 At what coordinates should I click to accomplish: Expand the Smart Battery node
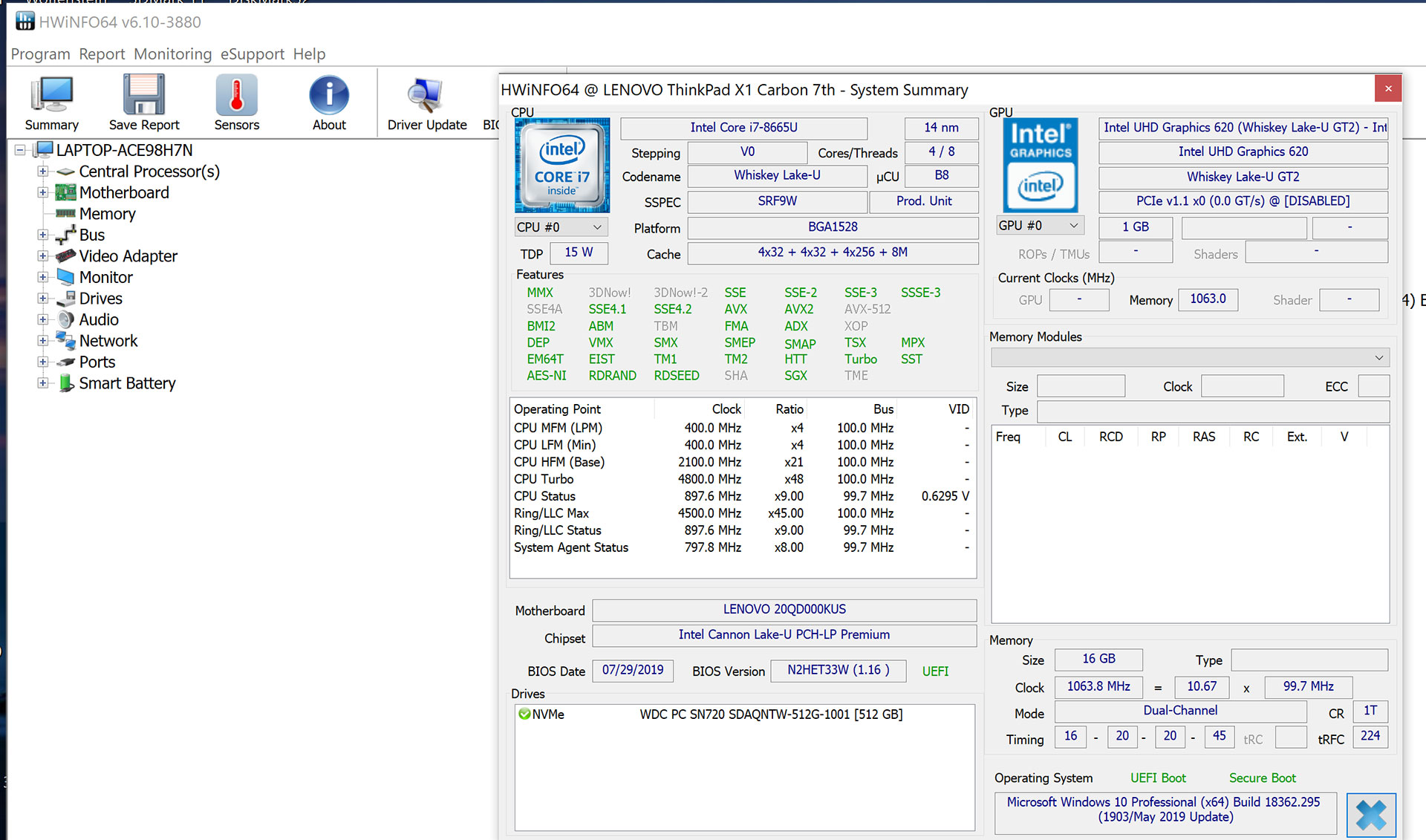(43, 383)
